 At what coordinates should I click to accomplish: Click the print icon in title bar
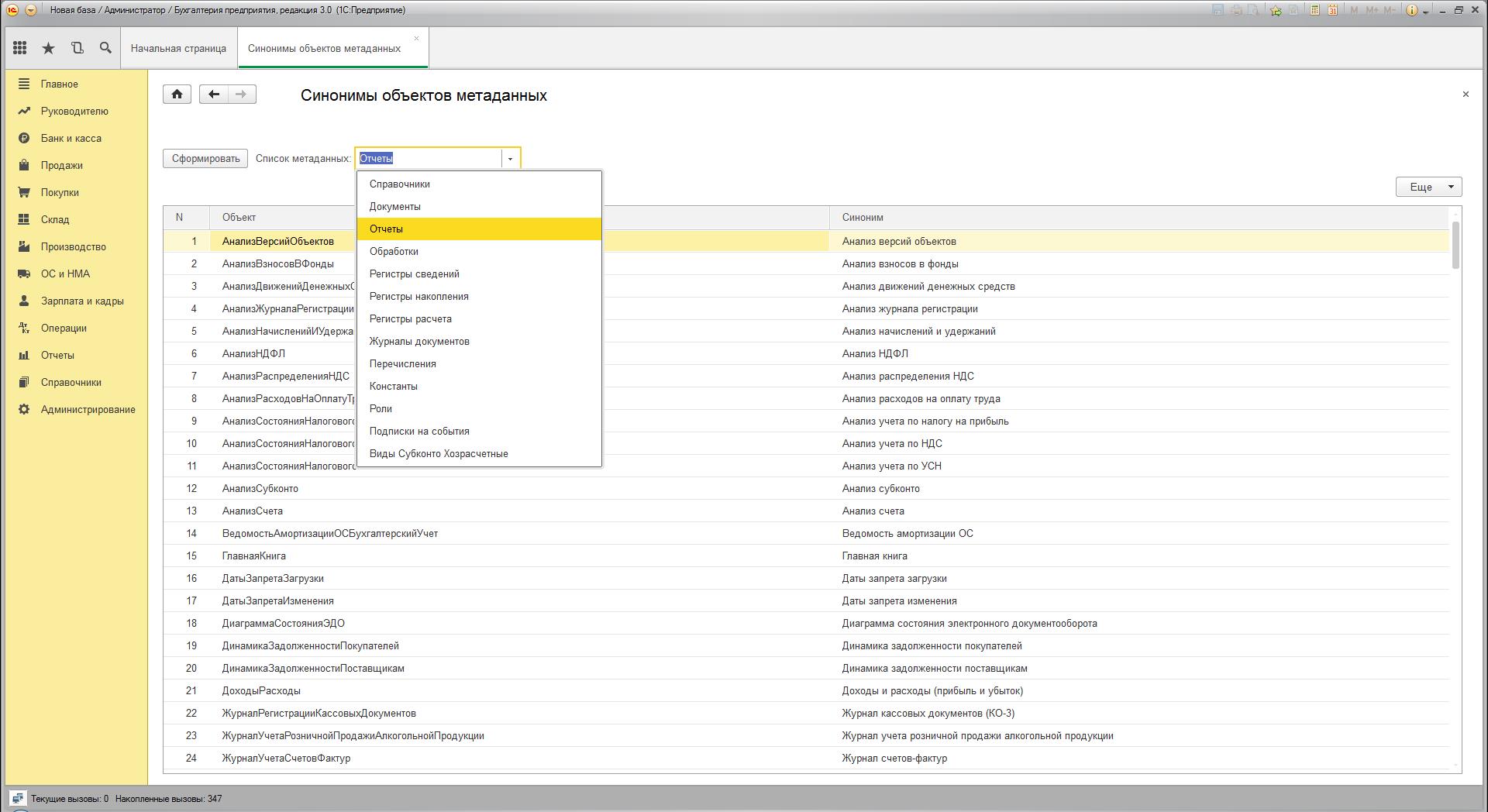pos(1236,10)
